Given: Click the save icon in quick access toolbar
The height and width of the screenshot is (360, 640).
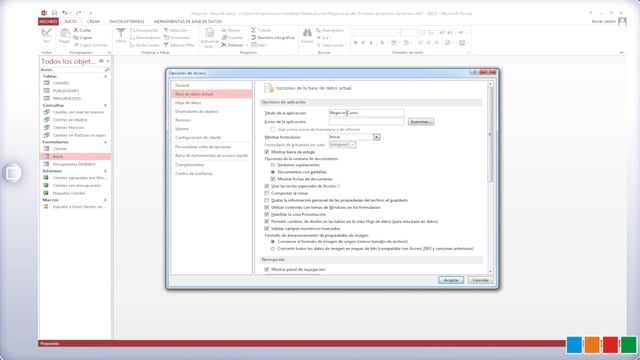Looking at the screenshot, I should coord(54,13).
